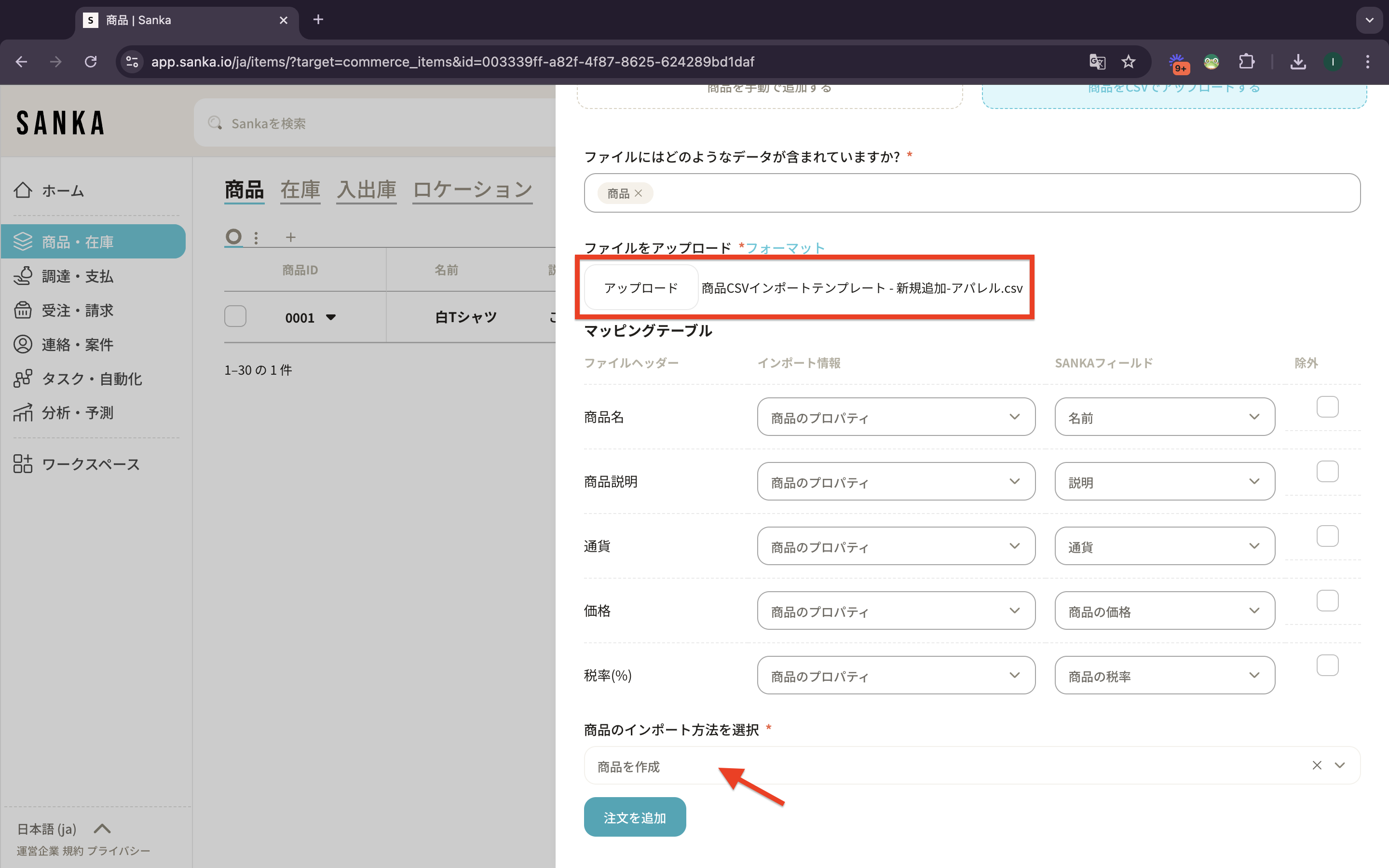Click the 調達・支払 hand-coin icon
Image resolution: width=1389 pixels, height=868 pixels.
click(23, 276)
